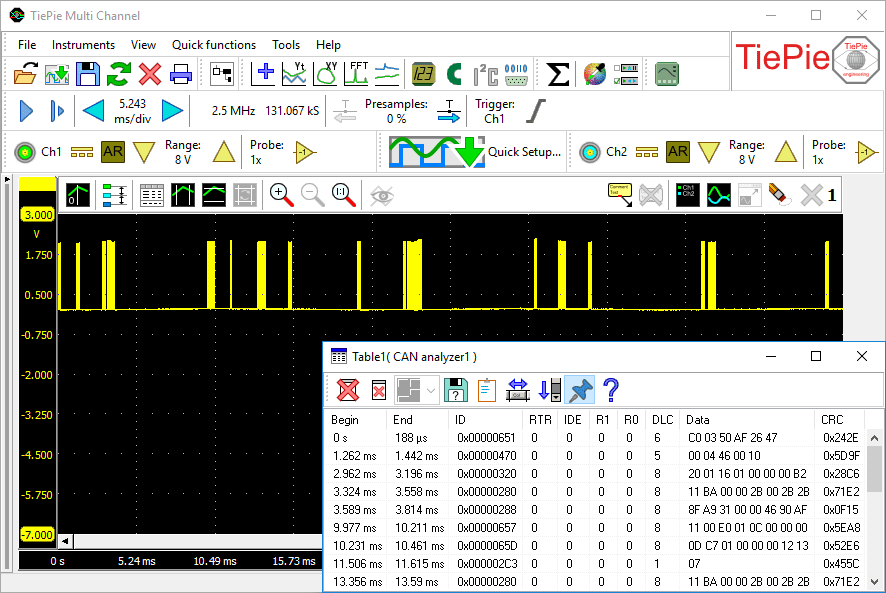Click the Quick Setup button
Image resolution: width=886 pixels, height=593 pixels.
(x=476, y=152)
